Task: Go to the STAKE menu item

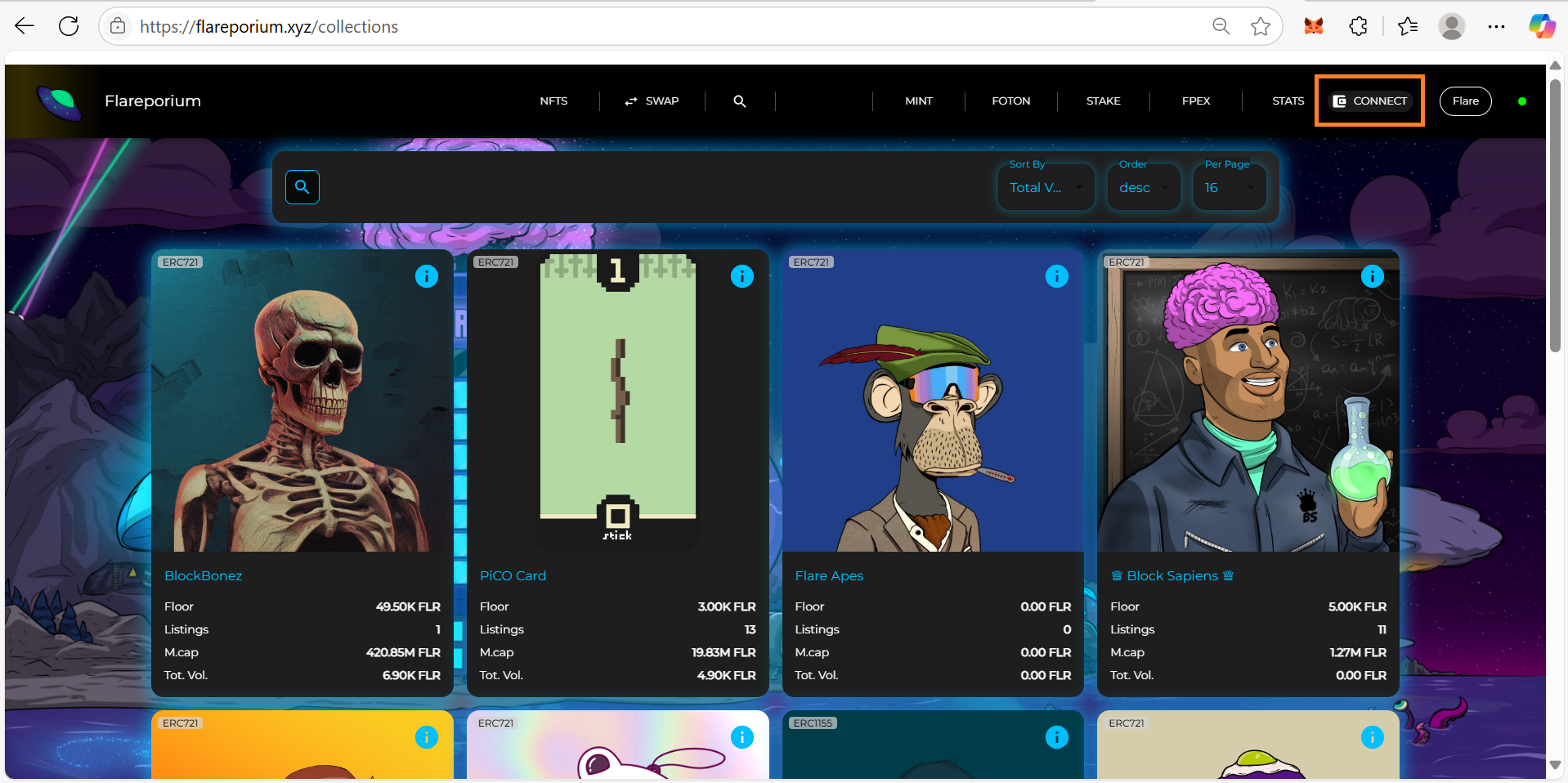Action: [1103, 101]
